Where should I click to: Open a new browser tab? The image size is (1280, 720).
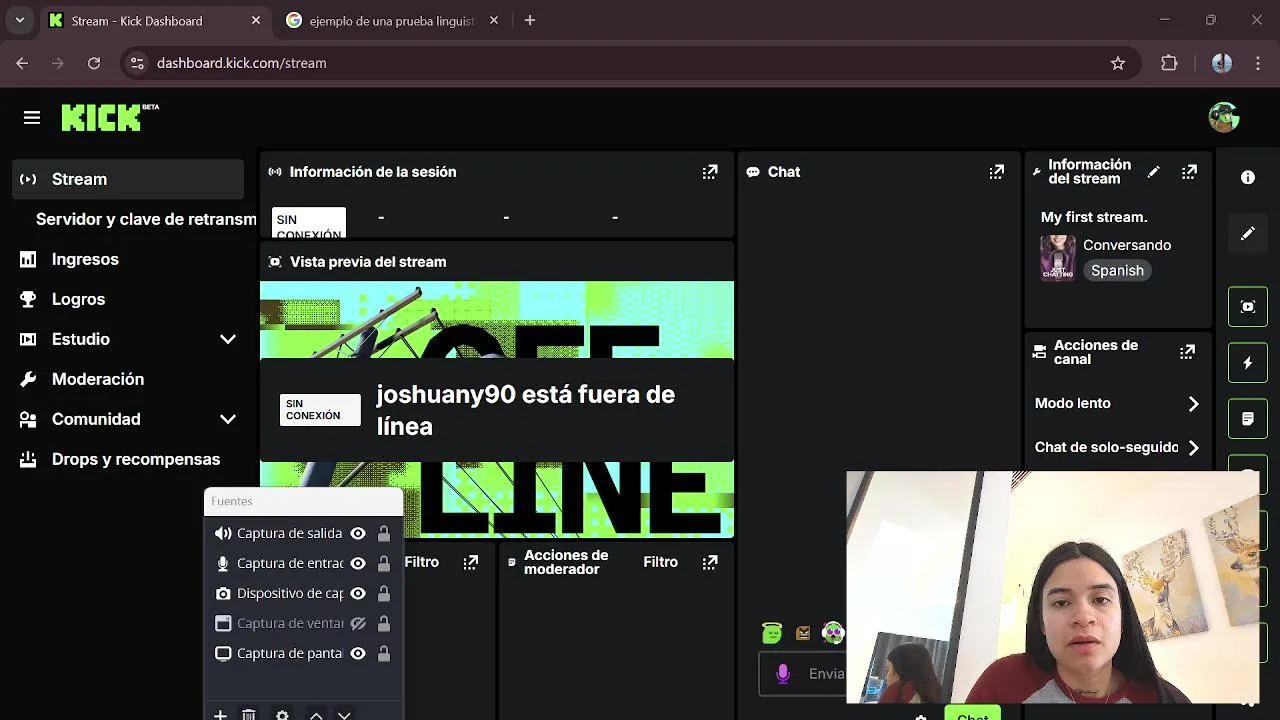[x=530, y=20]
